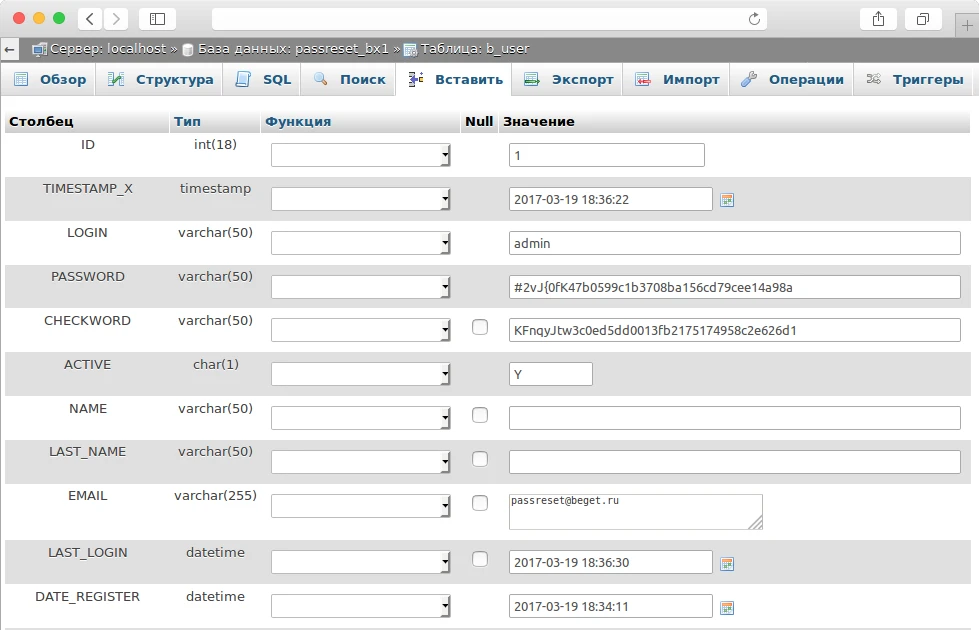Enable Null checkbox for LAST_NAME row

click(480, 458)
